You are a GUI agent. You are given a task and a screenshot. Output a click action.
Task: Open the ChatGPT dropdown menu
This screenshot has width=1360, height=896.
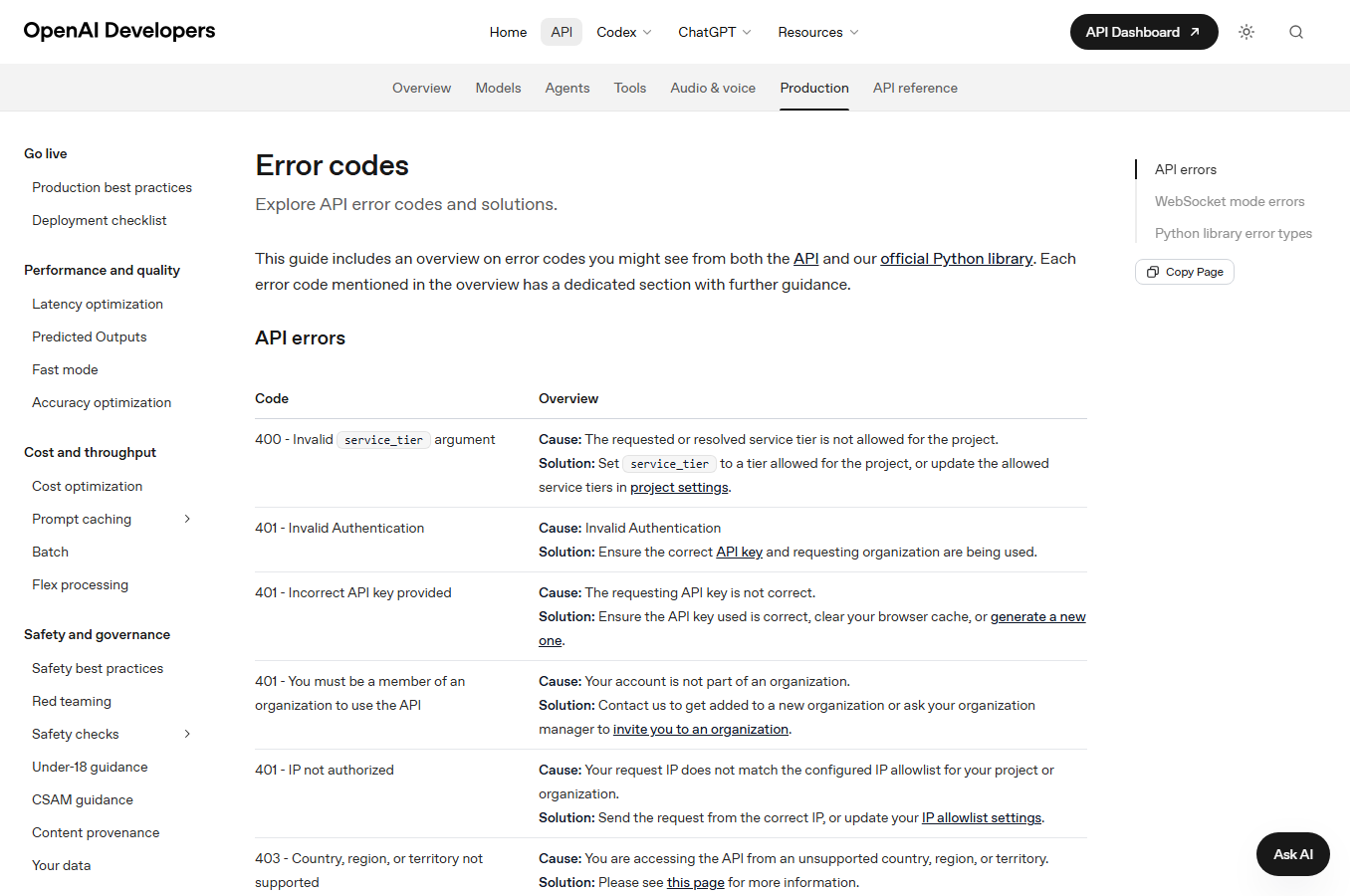pos(715,32)
